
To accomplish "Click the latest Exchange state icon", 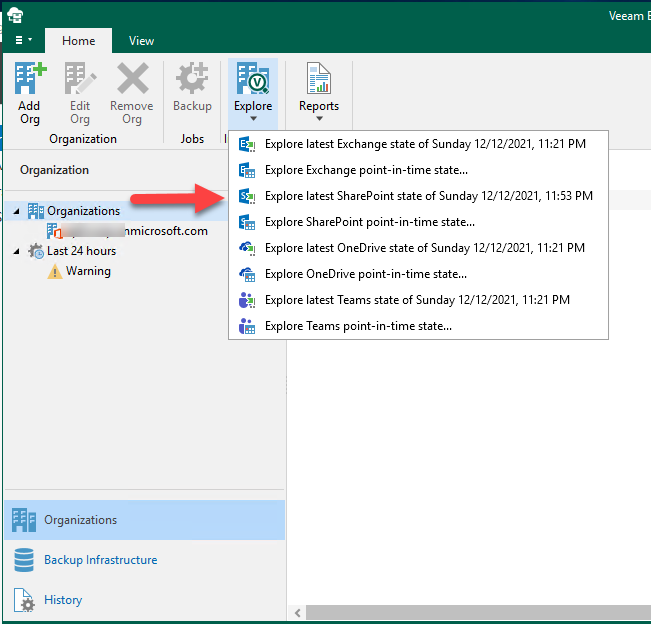I will [x=247, y=144].
